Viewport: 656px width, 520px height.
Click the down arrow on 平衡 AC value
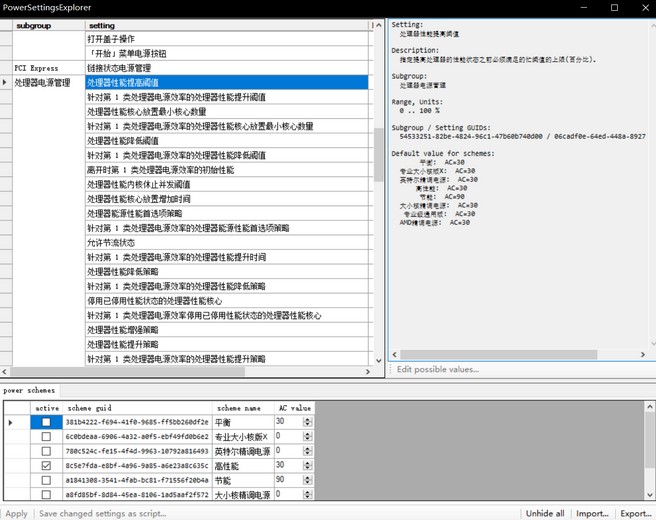point(307,425)
